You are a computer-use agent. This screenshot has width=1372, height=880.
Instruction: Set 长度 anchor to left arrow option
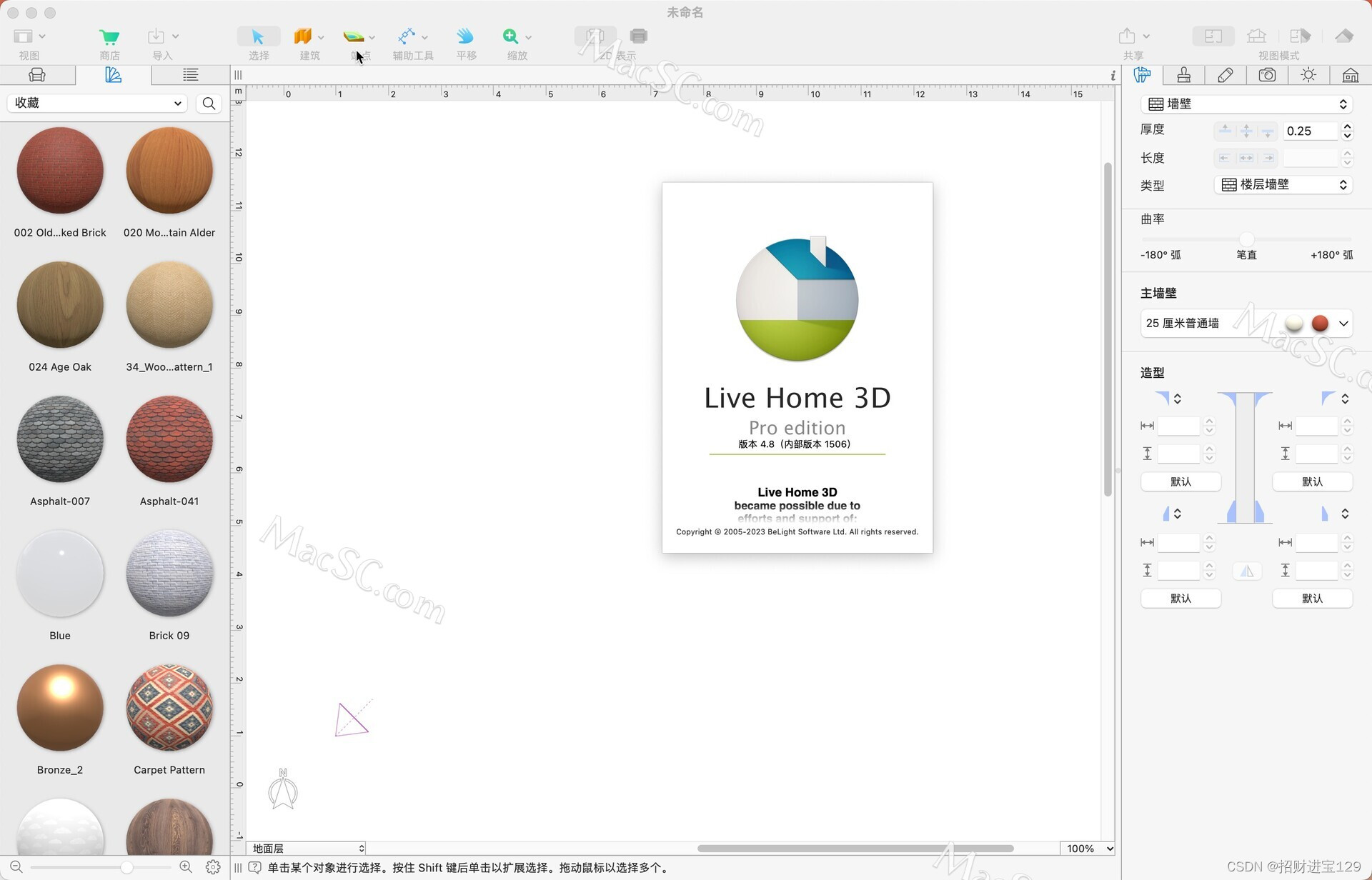tap(1225, 158)
